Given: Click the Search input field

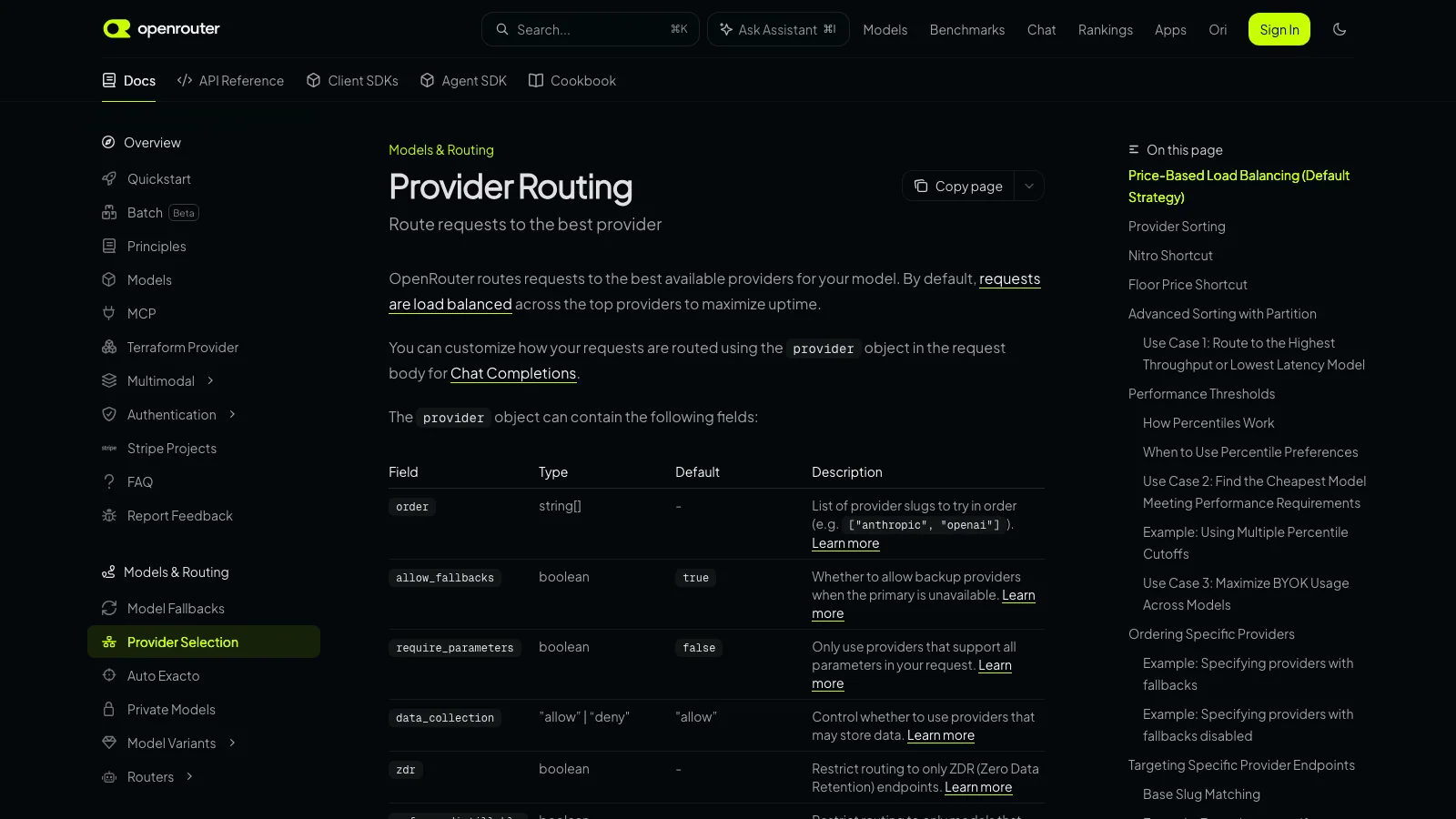Looking at the screenshot, I should pyautogui.click(x=591, y=29).
